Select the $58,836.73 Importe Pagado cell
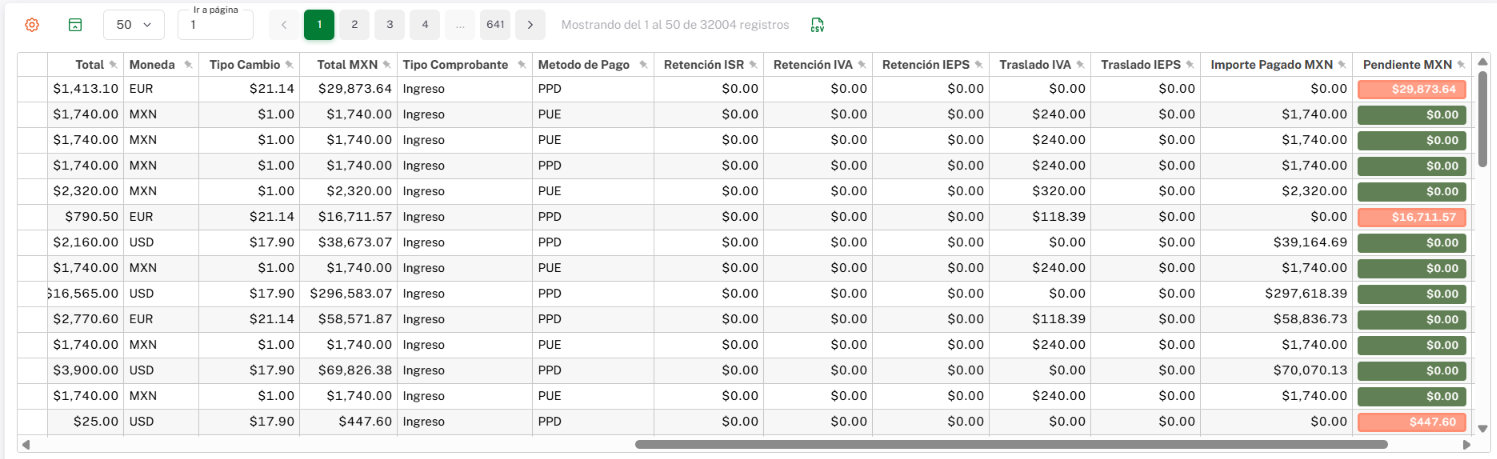Viewport: 1497px width, 459px height. [1277, 320]
